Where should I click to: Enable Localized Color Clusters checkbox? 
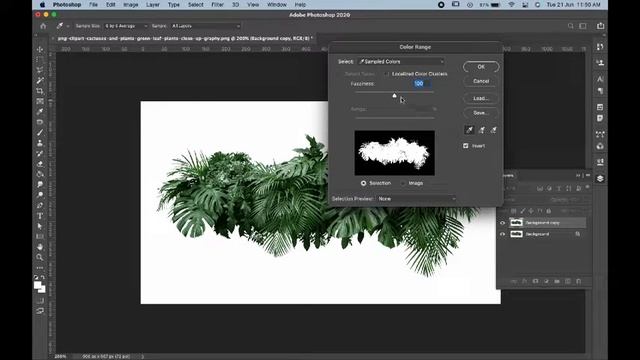point(386,74)
